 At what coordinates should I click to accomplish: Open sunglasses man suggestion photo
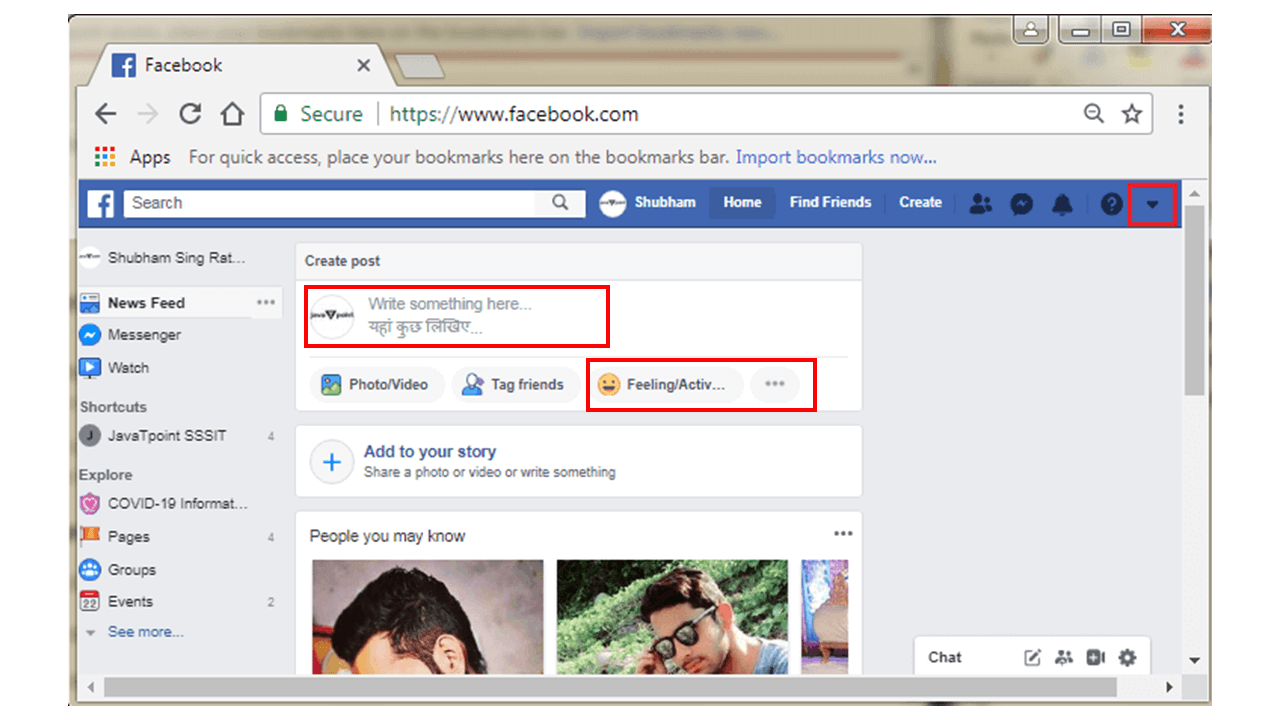coord(672,616)
